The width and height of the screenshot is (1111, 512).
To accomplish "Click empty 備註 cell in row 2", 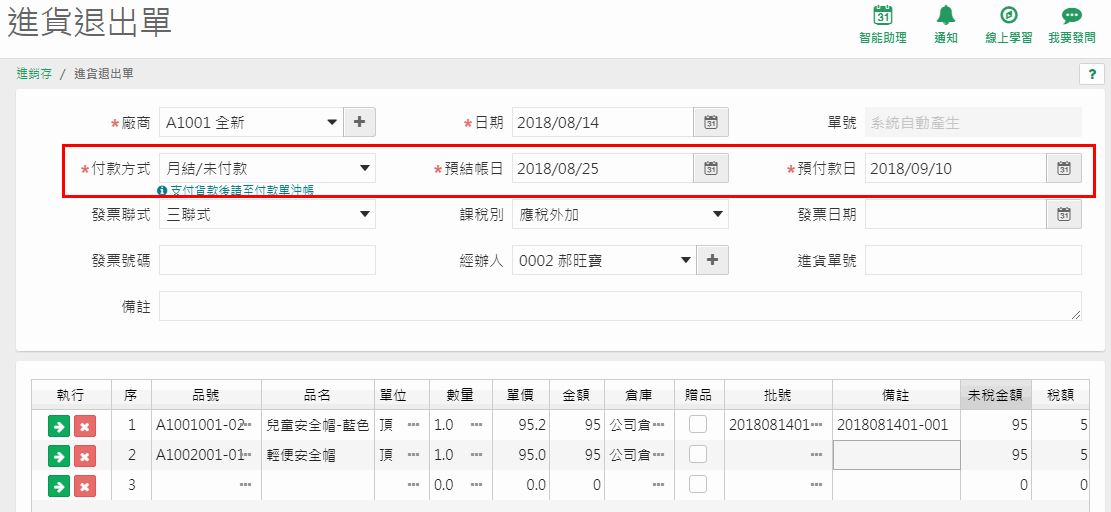I will point(896,455).
